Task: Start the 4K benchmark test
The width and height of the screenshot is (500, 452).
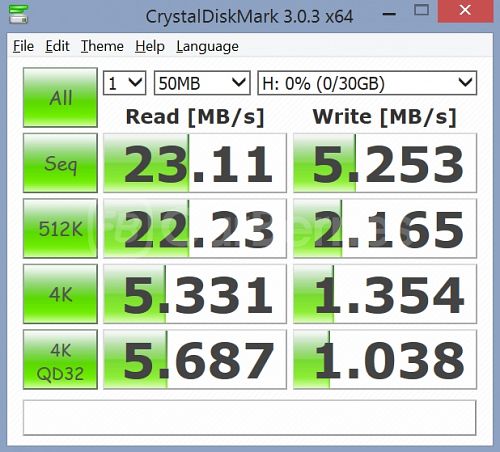Action: (x=60, y=294)
